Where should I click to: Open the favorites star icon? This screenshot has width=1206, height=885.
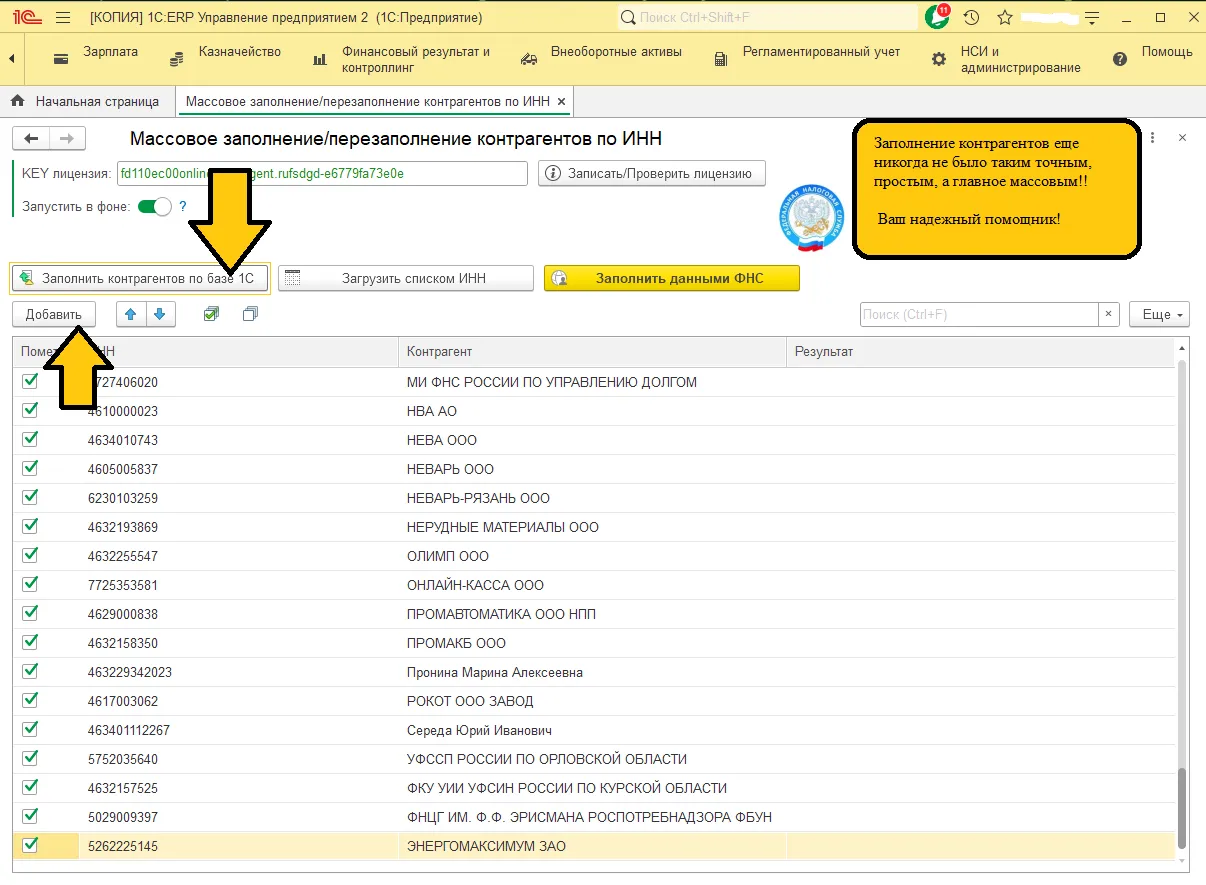(x=1005, y=18)
